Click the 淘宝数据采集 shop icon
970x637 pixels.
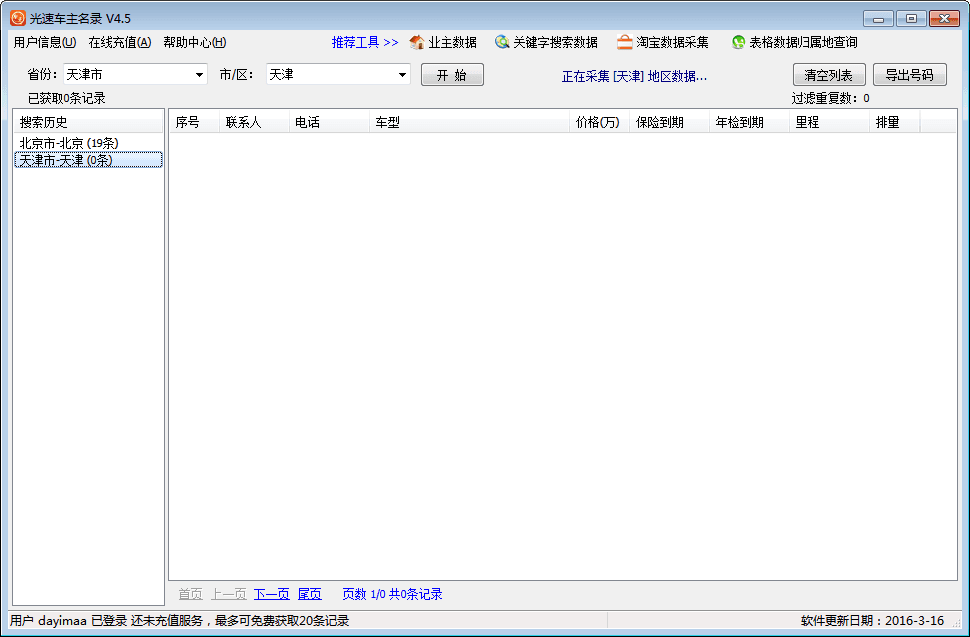point(625,42)
